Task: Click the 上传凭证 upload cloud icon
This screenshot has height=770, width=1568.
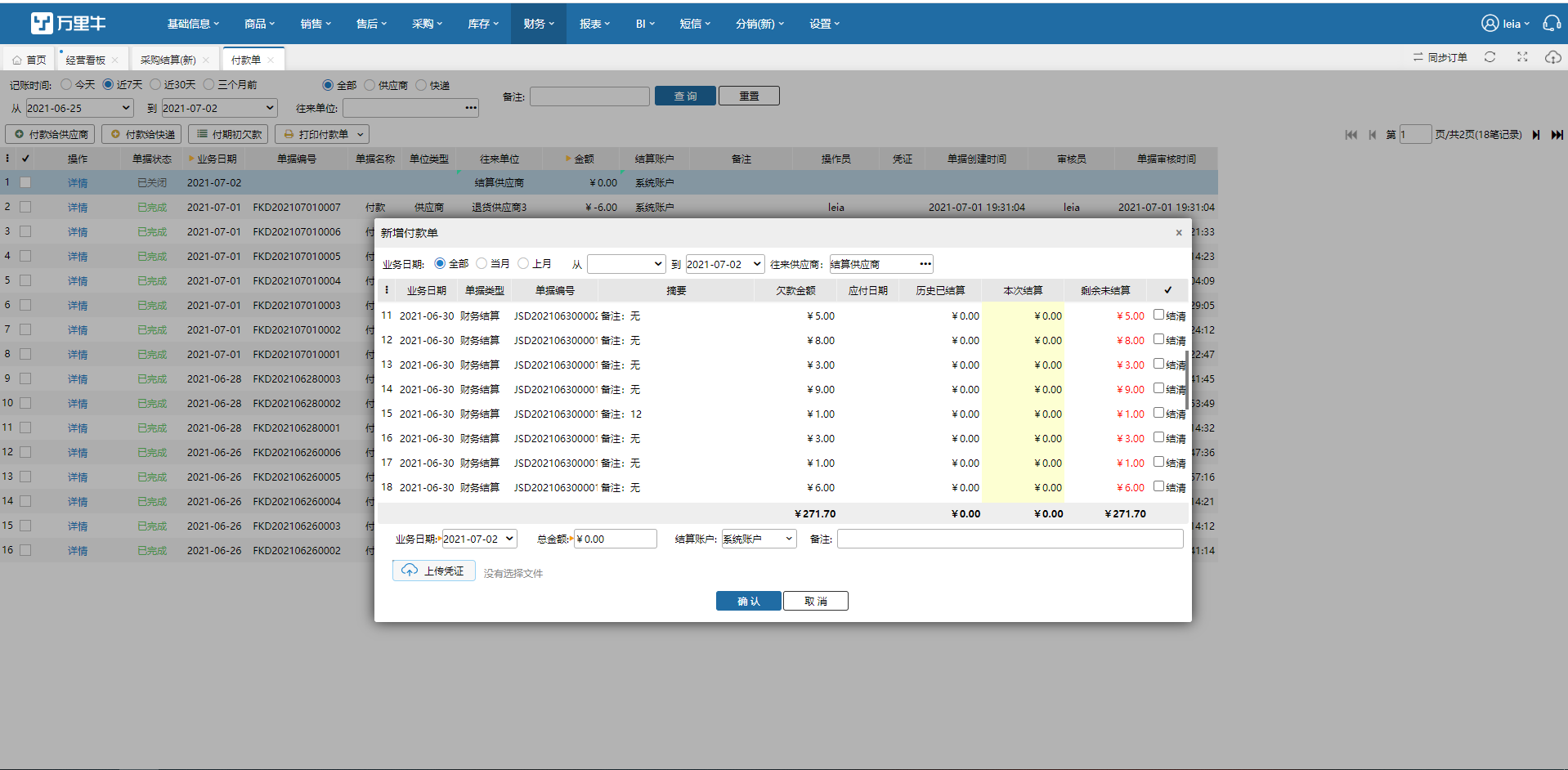Action: (x=410, y=571)
